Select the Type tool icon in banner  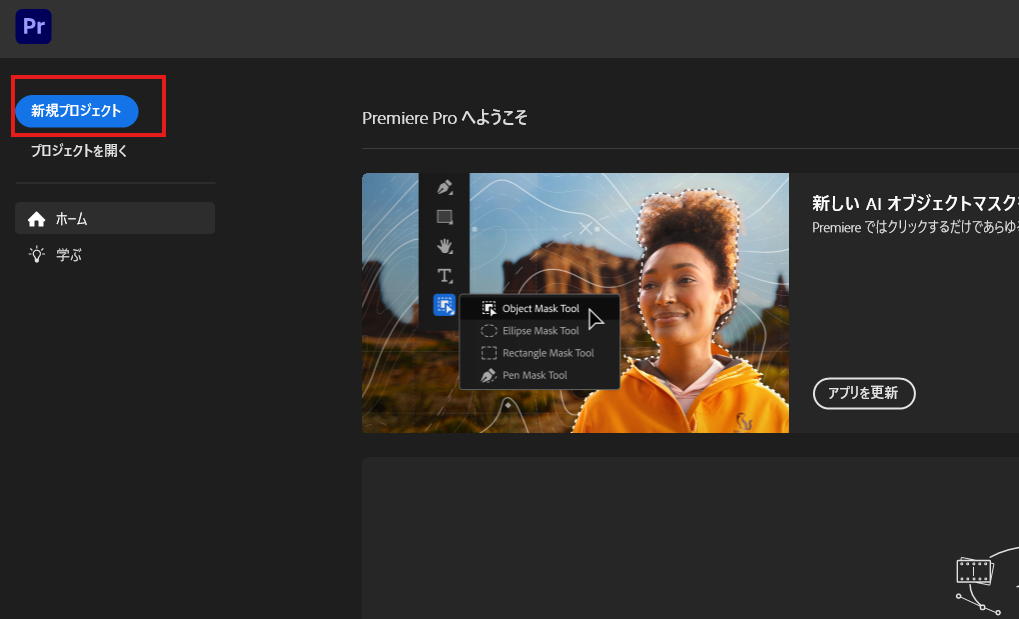pyautogui.click(x=445, y=275)
